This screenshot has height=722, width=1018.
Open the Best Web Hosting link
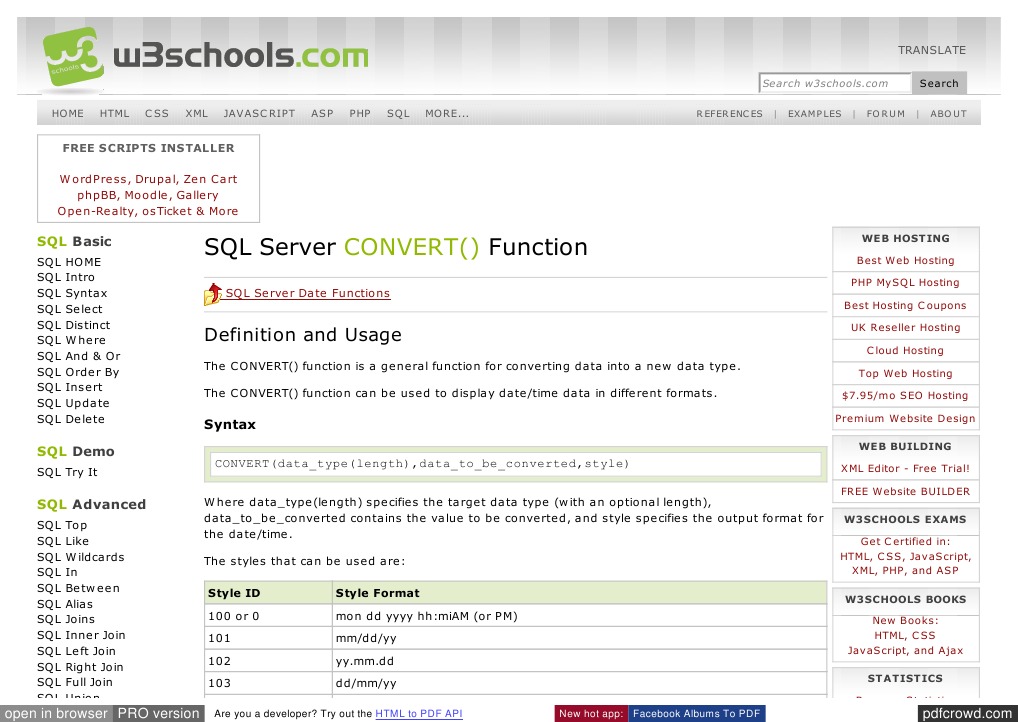[x=904, y=260]
